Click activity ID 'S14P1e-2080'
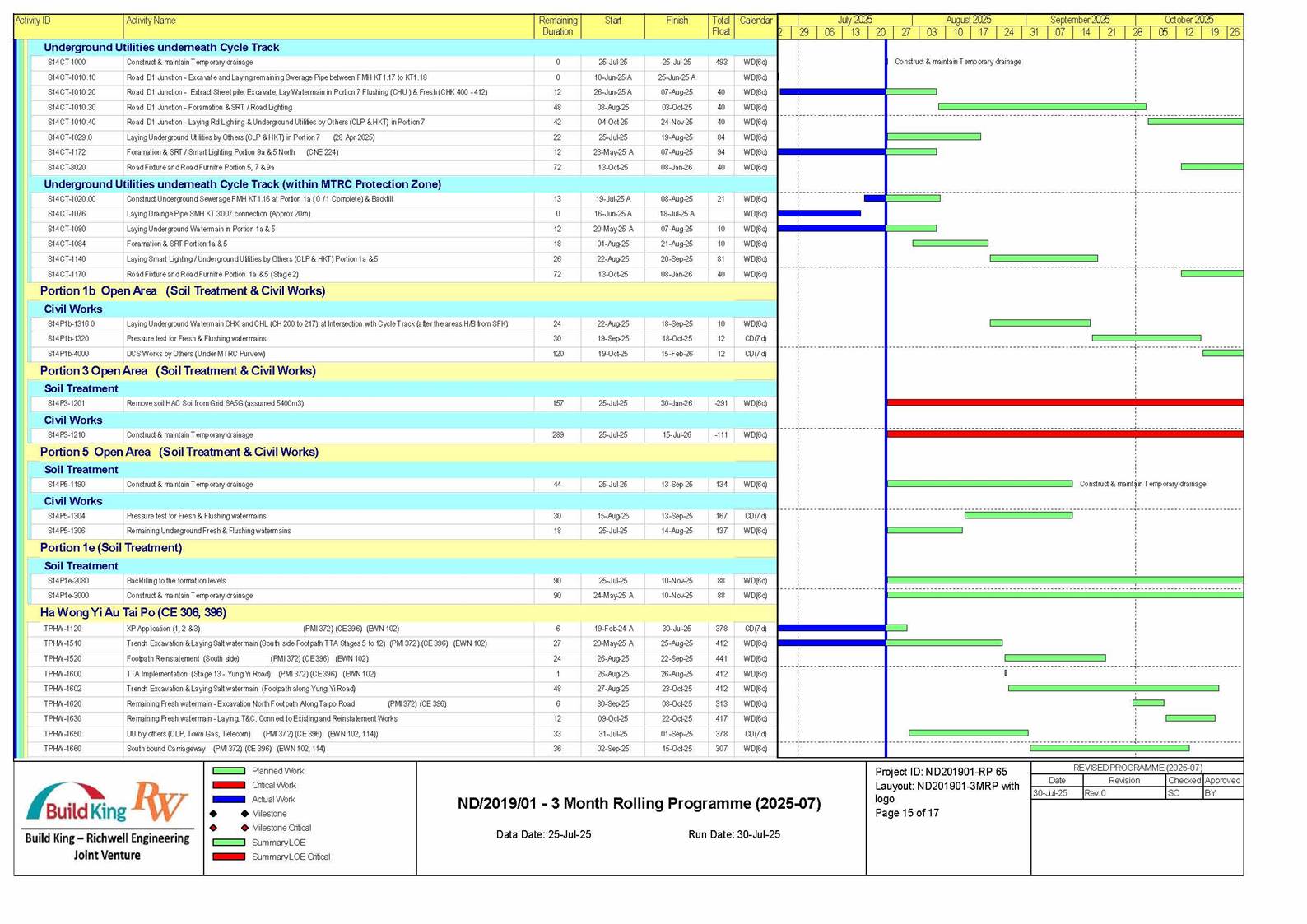The height and width of the screenshot is (924, 1307). point(68,581)
